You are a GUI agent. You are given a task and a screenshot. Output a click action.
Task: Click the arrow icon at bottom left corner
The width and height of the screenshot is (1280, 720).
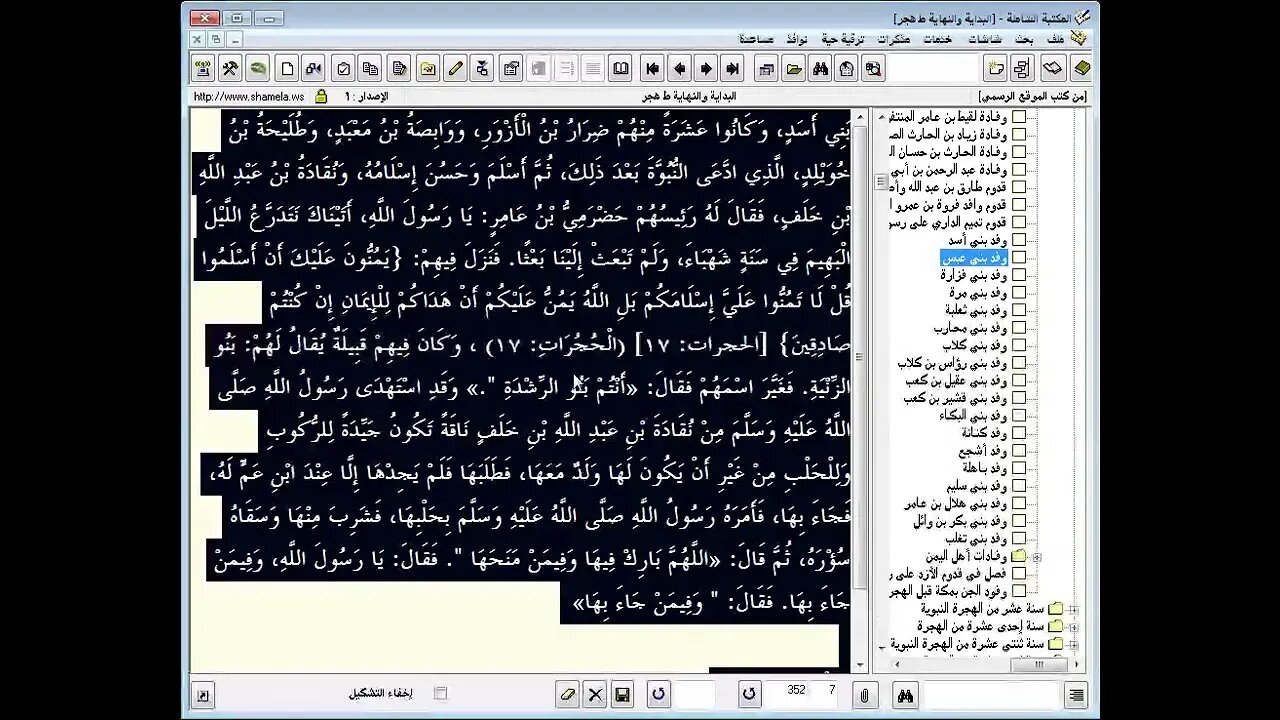pos(203,695)
